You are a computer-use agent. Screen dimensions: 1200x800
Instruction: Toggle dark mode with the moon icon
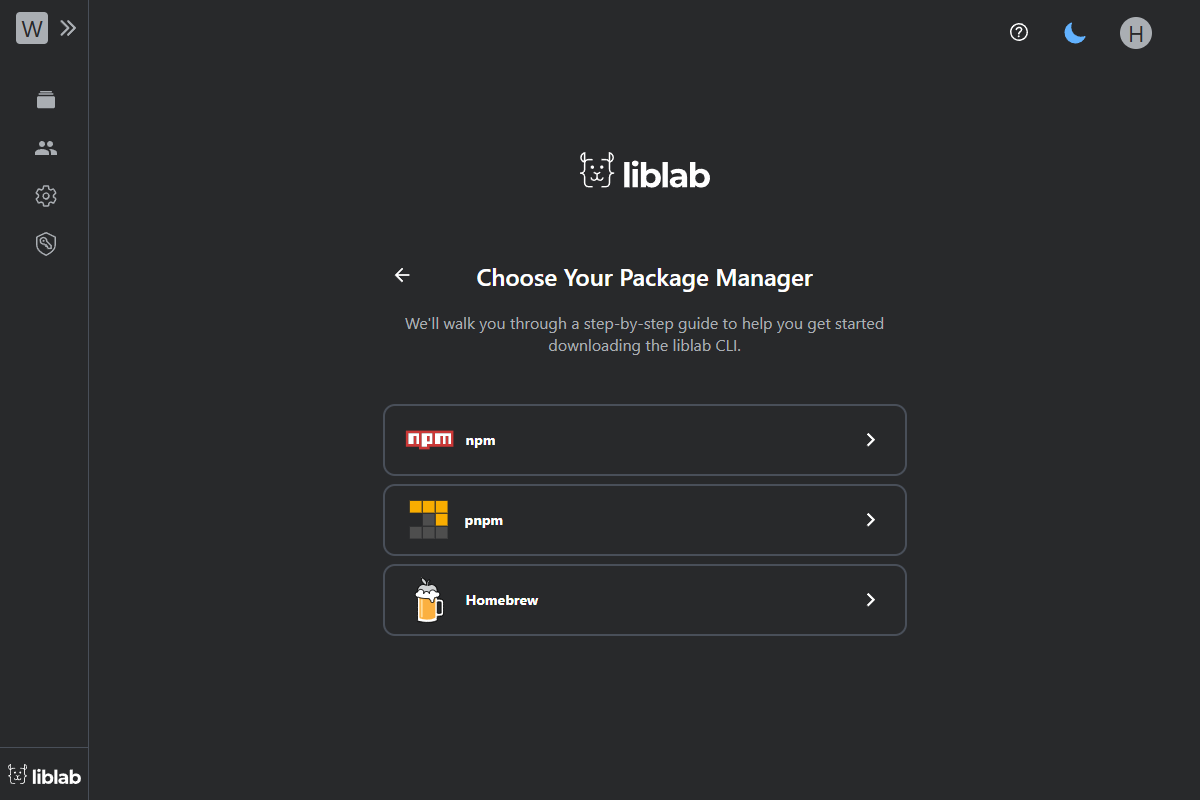[1075, 32]
